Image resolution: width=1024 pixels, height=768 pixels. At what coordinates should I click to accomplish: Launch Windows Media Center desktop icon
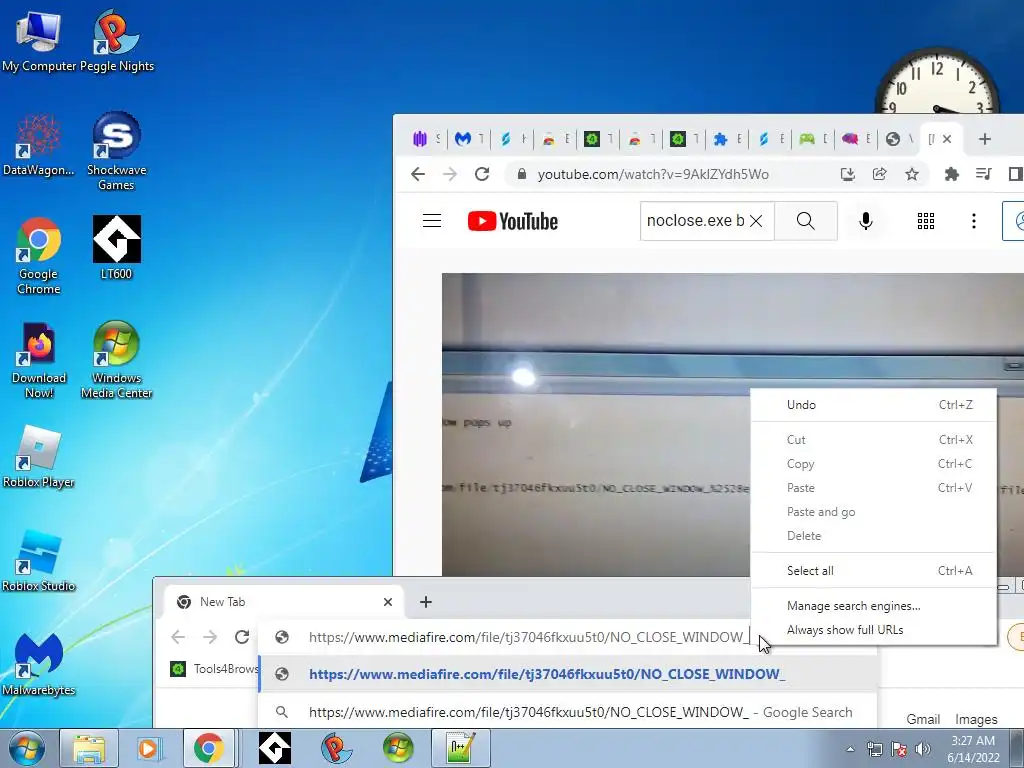(116, 360)
